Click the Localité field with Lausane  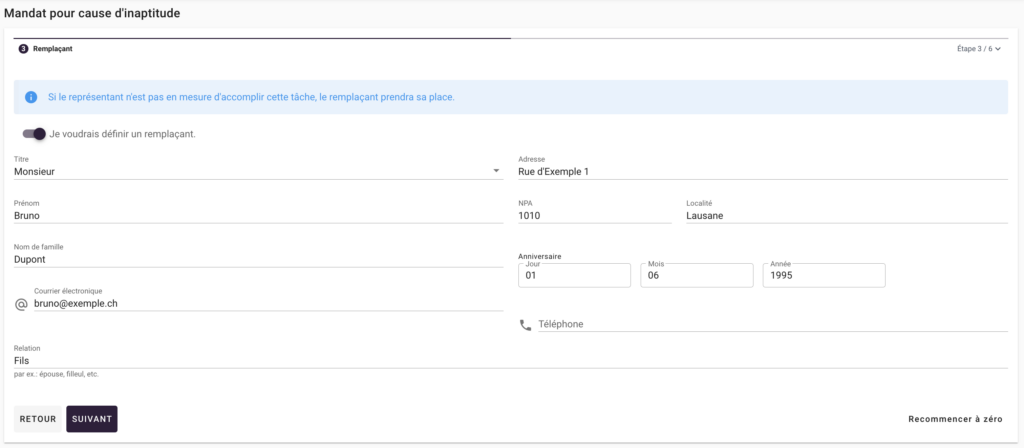tap(845, 214)
